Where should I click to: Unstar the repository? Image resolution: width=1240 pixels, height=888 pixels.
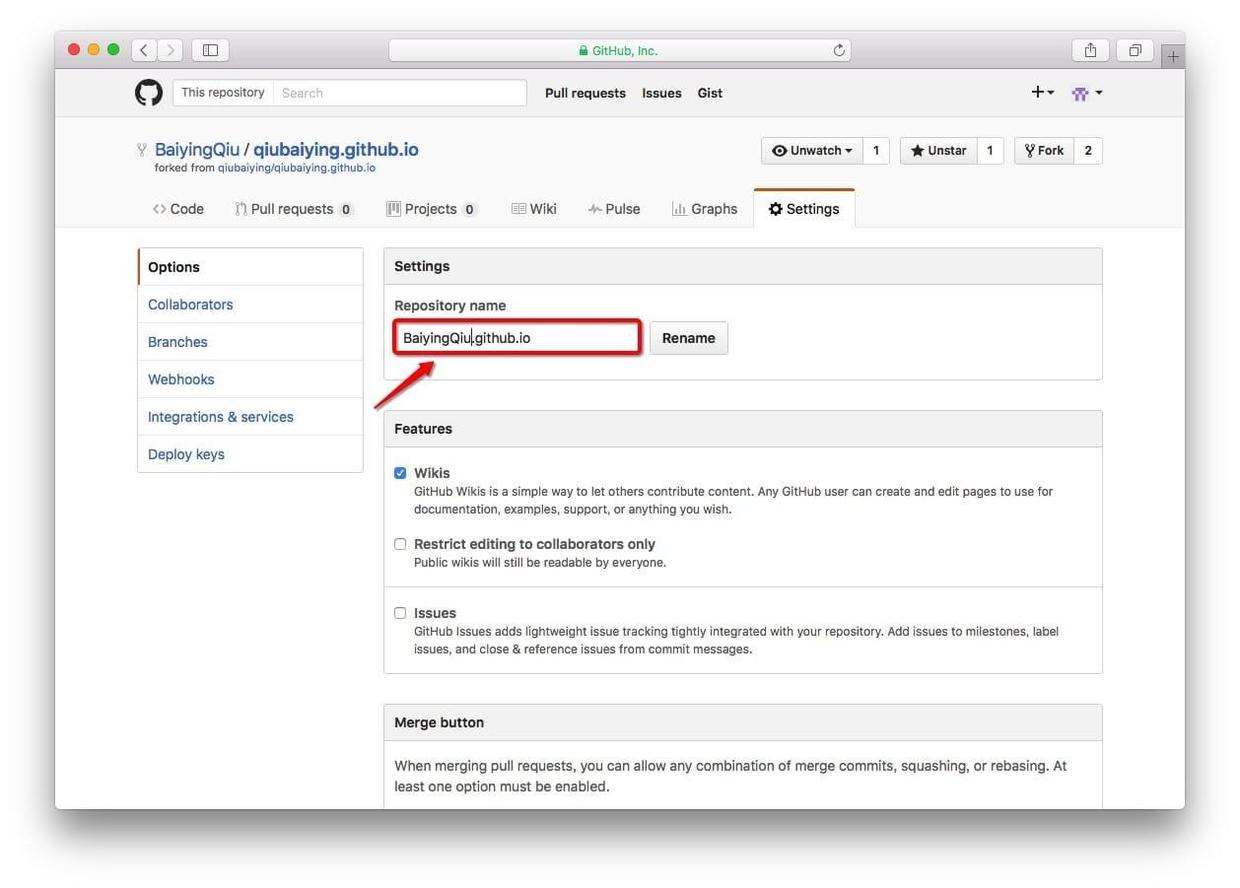(938, 151)
